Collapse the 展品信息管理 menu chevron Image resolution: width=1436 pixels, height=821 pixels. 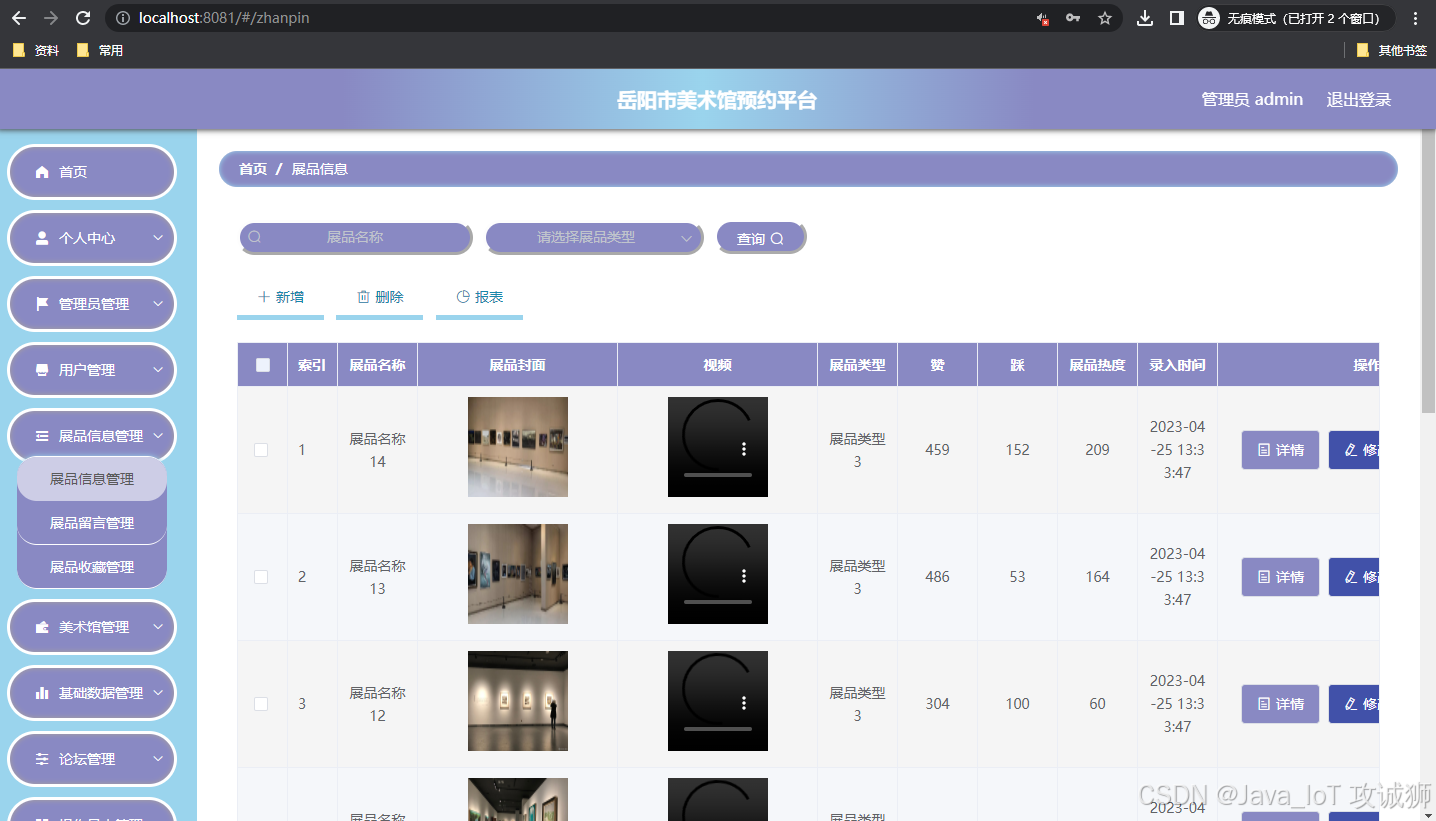[x=158, y=436]
